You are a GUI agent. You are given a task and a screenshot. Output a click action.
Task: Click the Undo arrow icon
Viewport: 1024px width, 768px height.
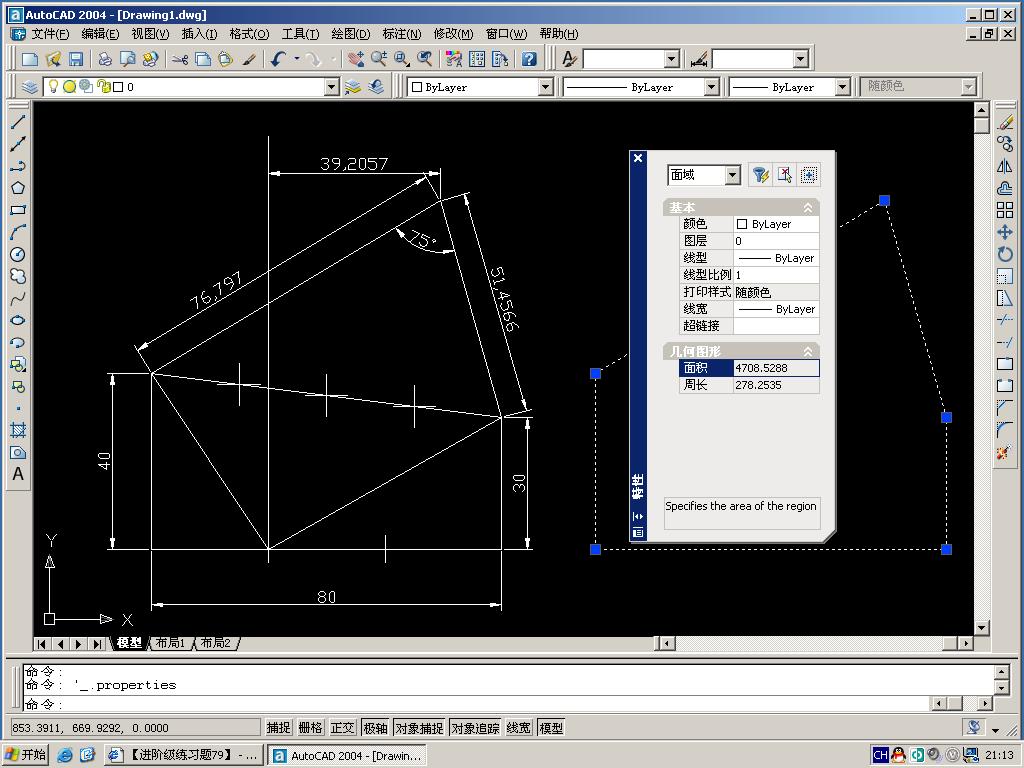278,59
